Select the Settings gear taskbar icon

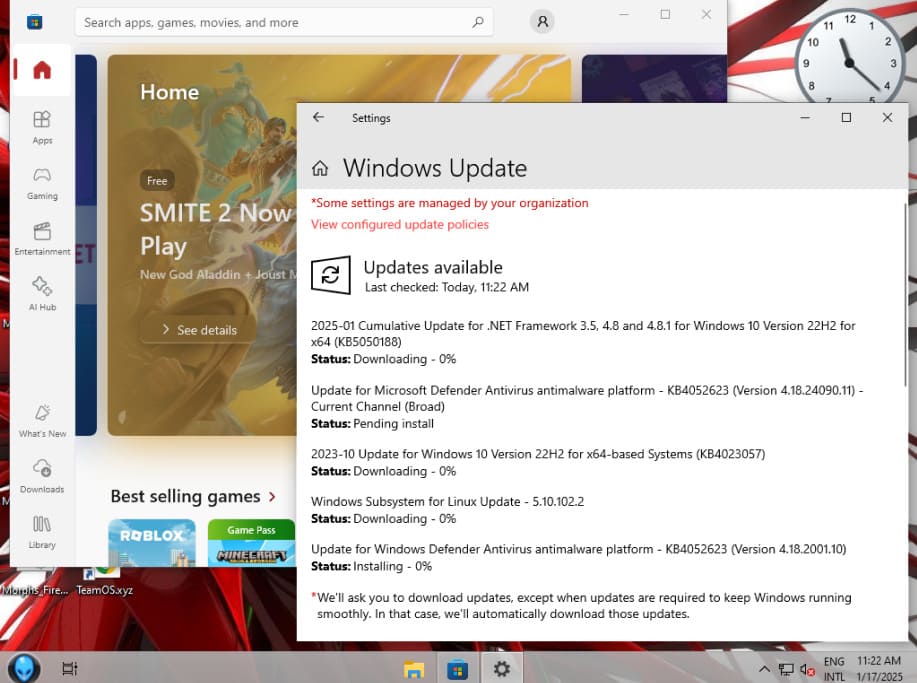[x=501, y=668]
